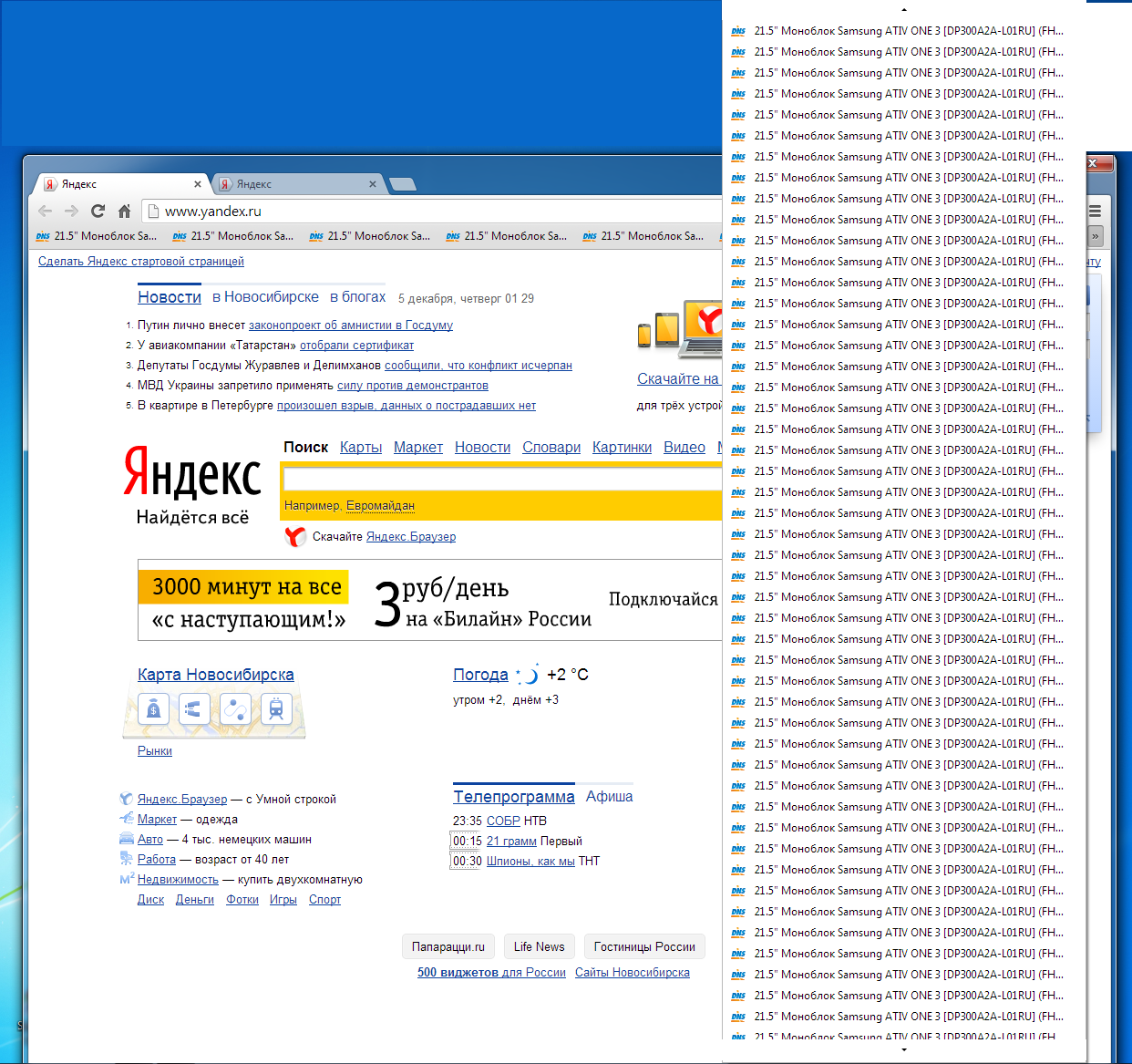This screenshot has width=1132, height=1064.
Task: Show news в Новосибирске
Action: click(265, 297)
